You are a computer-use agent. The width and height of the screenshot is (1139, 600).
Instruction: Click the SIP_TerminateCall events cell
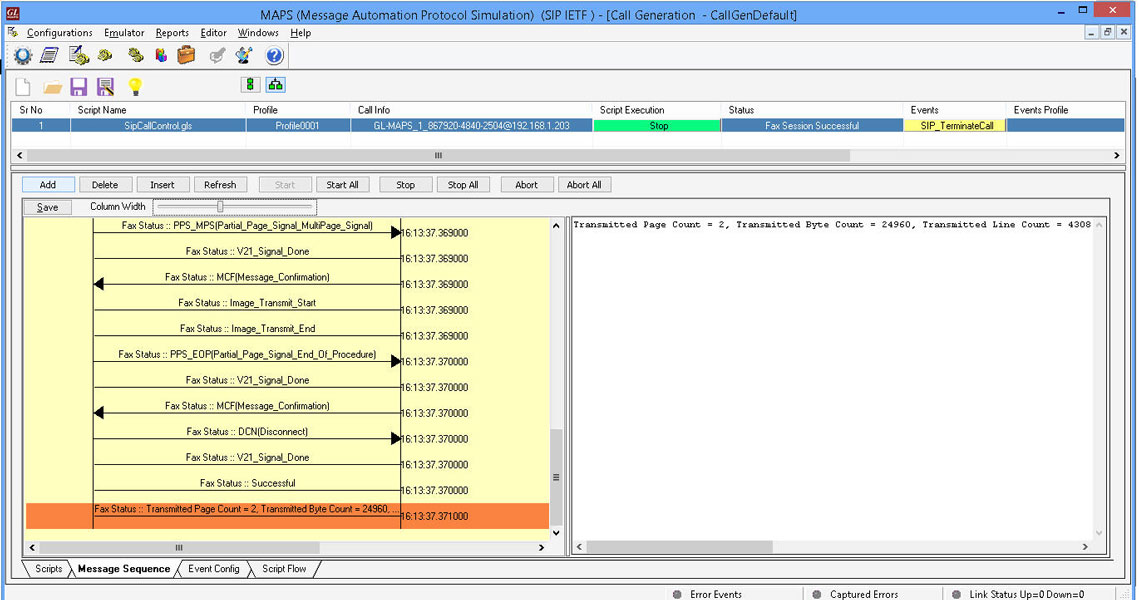tap(957, 126)
